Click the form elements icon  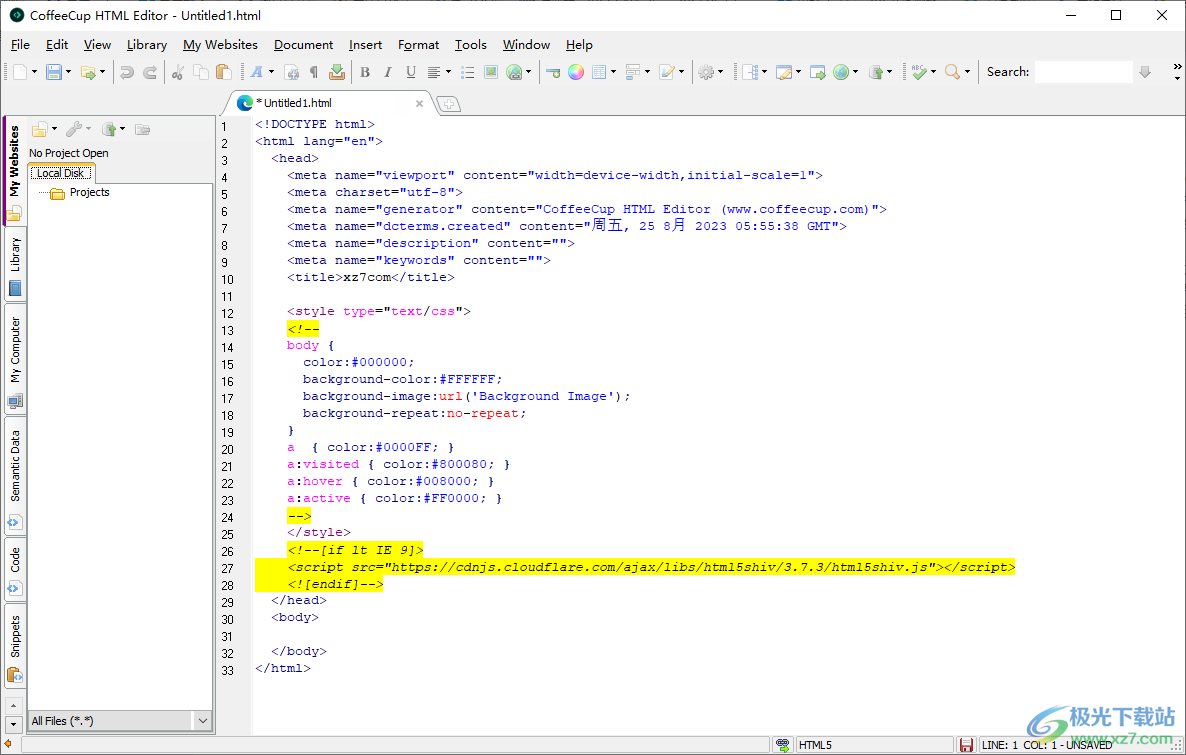633,72
